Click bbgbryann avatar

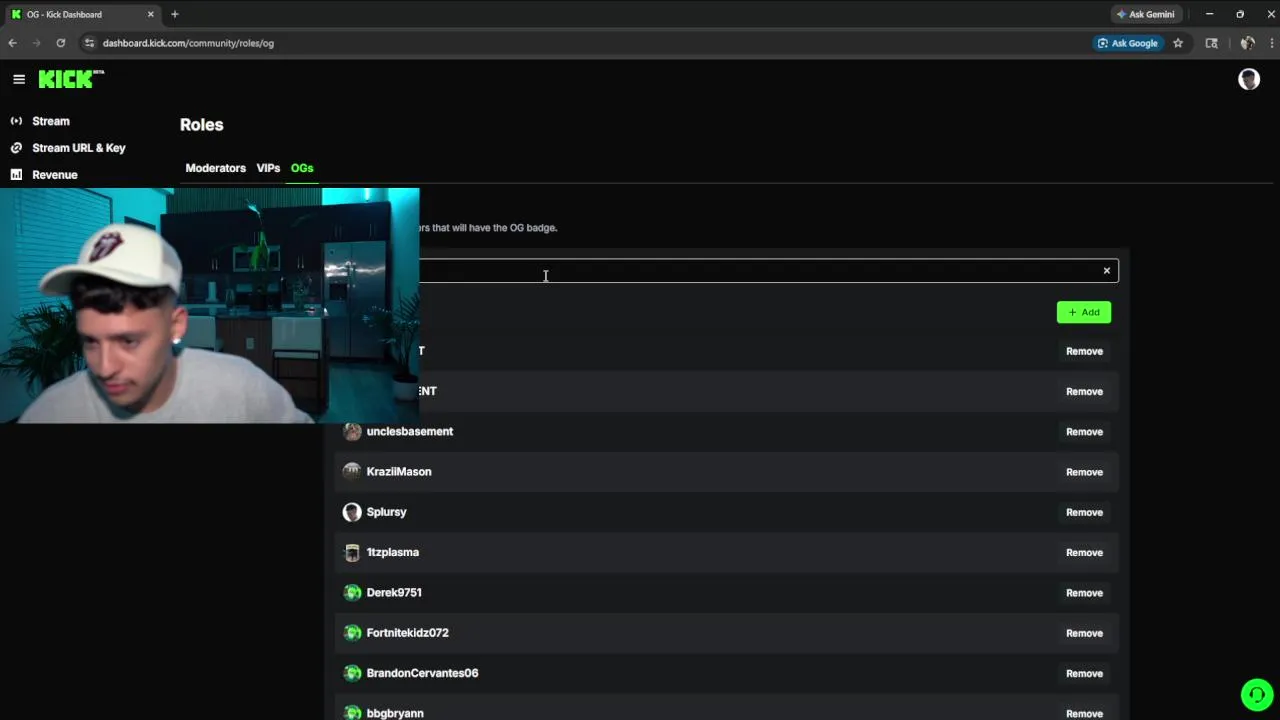[x=352, y=712]
